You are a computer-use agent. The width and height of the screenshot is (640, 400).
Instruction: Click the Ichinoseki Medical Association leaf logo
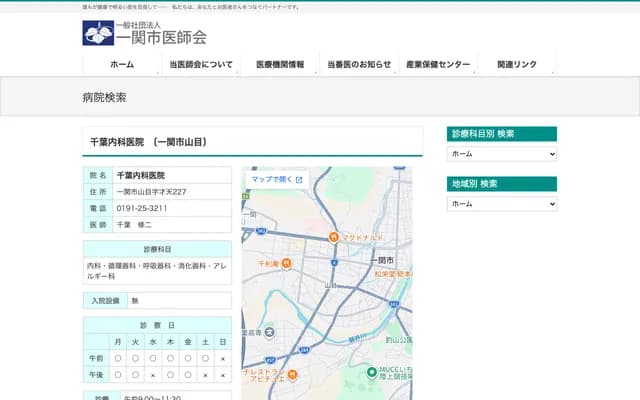click(98, 33)
